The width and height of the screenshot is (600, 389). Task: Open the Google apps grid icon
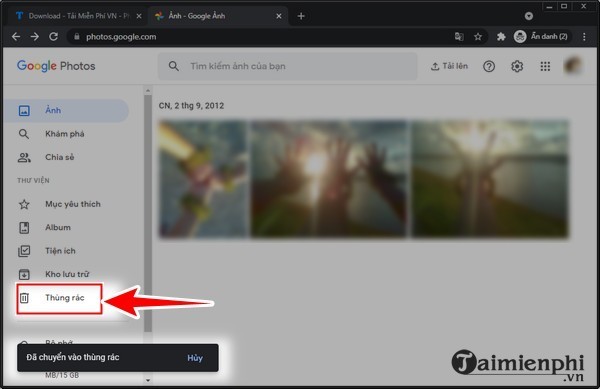coord(545,67)
